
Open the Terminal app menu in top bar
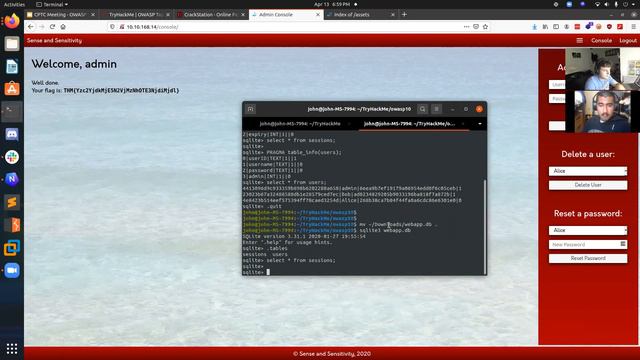coord(52,4)
